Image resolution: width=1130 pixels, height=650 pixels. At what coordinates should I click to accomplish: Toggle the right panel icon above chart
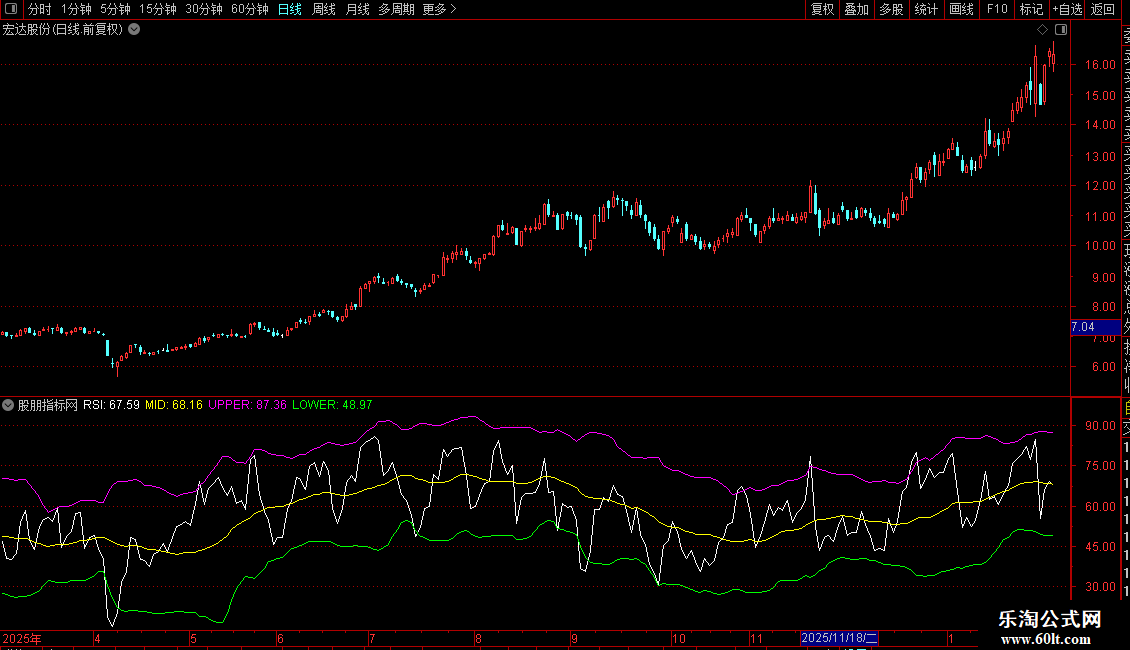(x=1061, y=30)
